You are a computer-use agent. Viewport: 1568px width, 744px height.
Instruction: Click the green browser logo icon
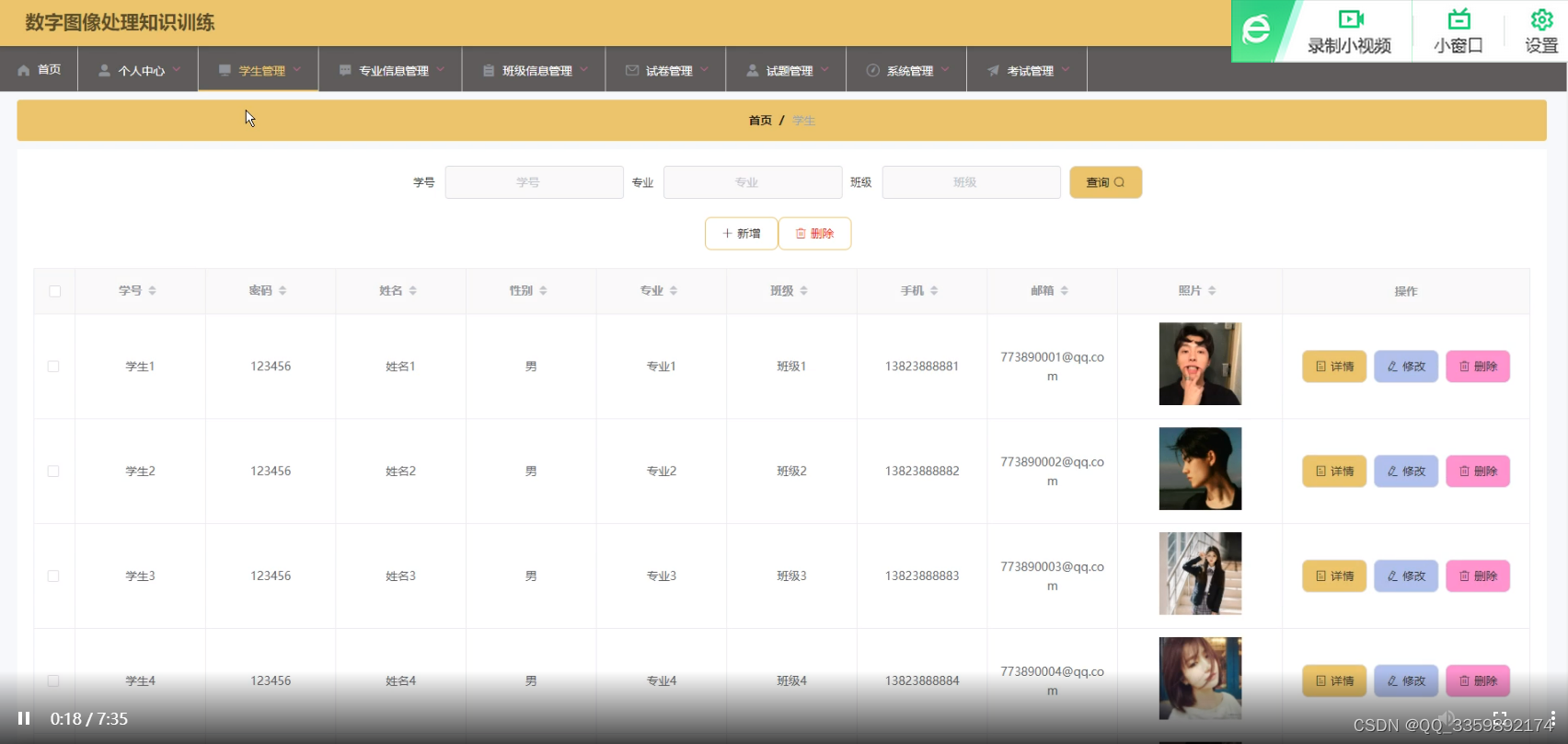[x=1256, y=30]
